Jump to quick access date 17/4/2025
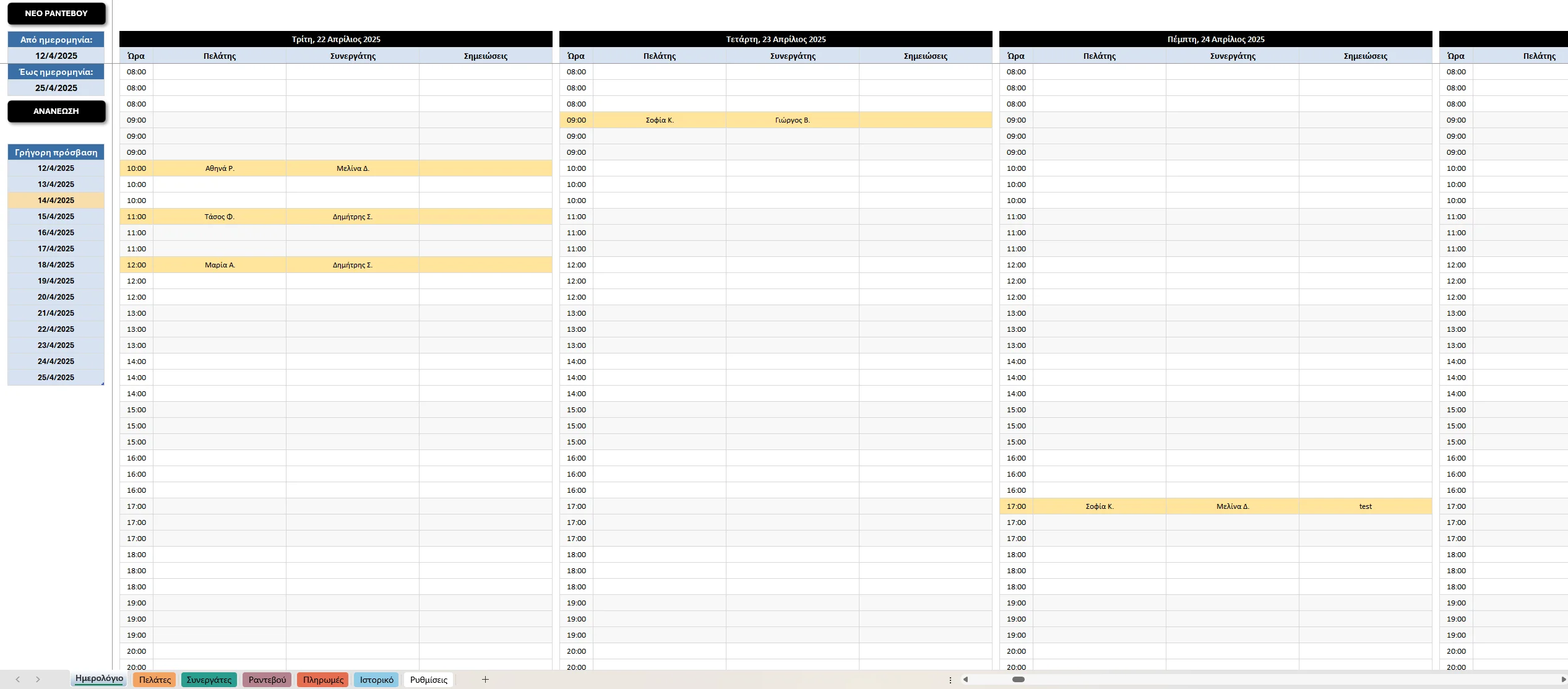 (x=56, y=249)
